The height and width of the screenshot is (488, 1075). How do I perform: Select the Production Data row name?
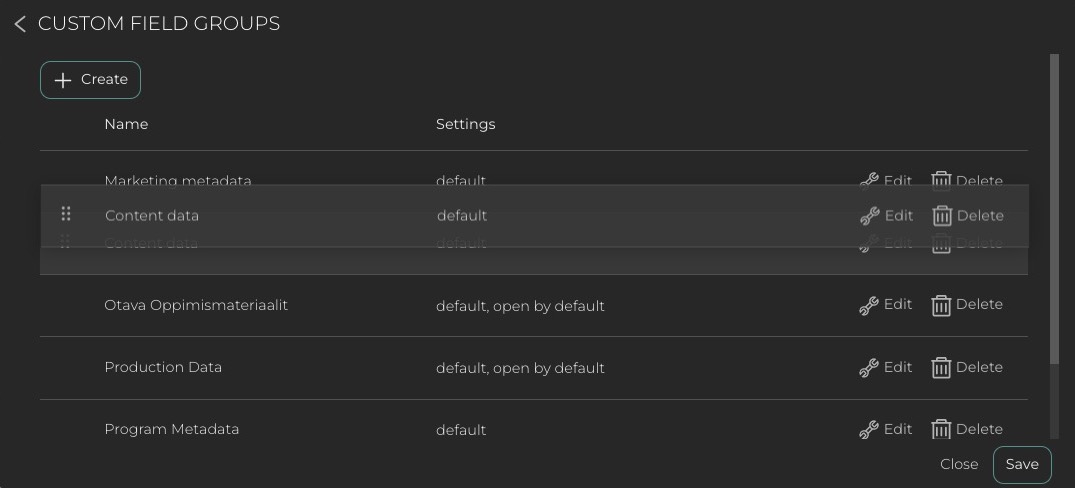(x=163, y=367)
